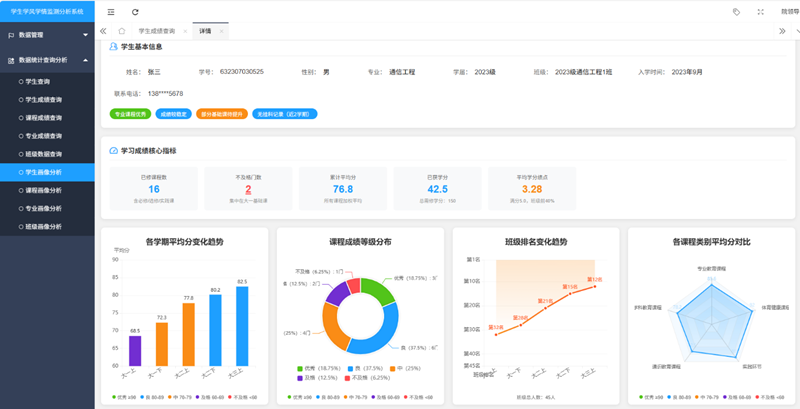Click the 专业课程优秀 green tag
The width and height of the screenshot is (800, 409).
coord(130,114)
